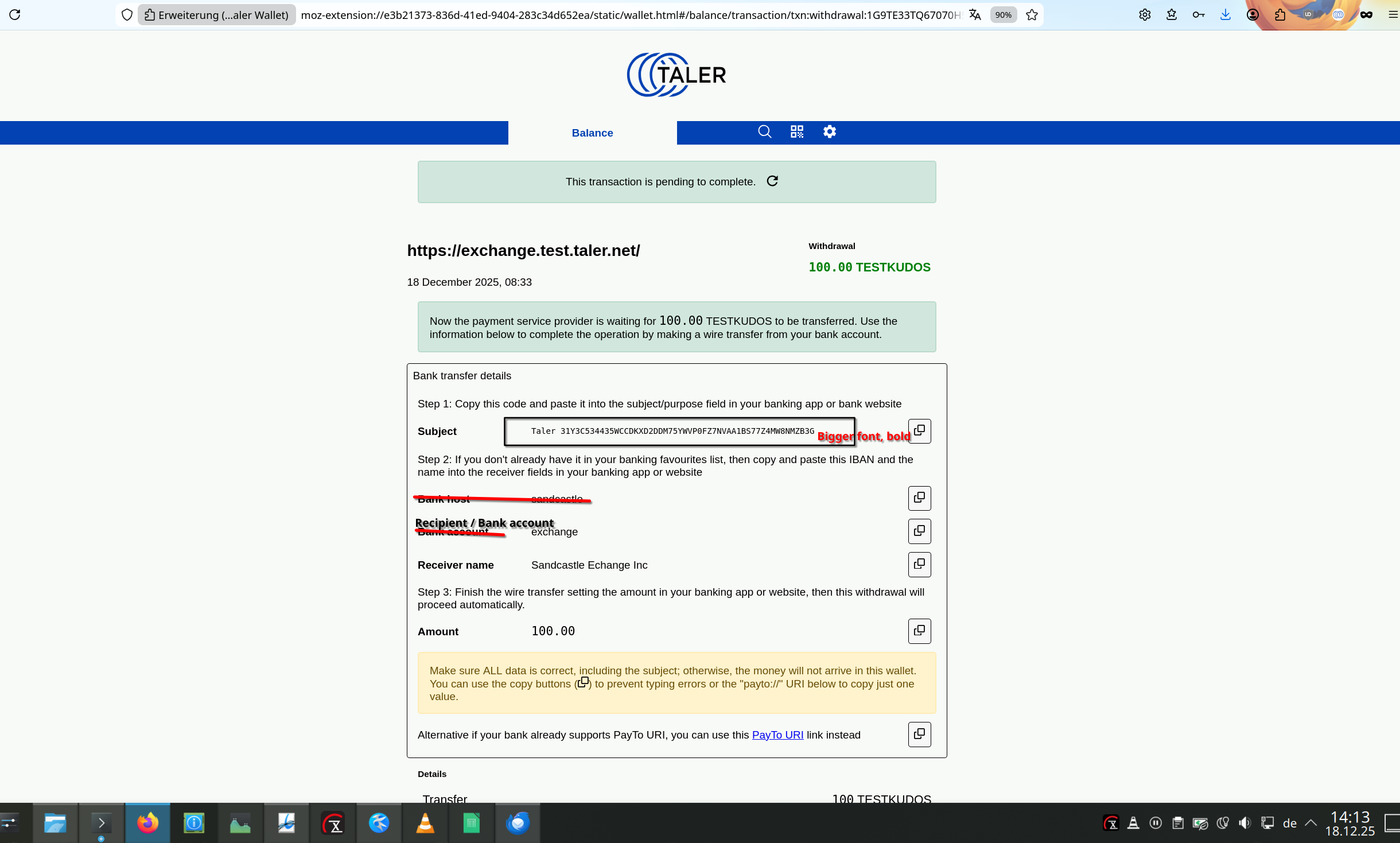Click the browser address bar URL
1400x843 pixels.
pos(630,15)
